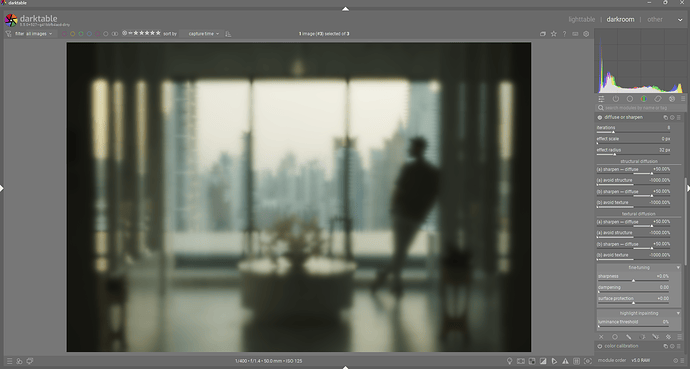Screen dimensions: 690x369
Task: Toggle the blue color label filter
Action: pos(89,34)
